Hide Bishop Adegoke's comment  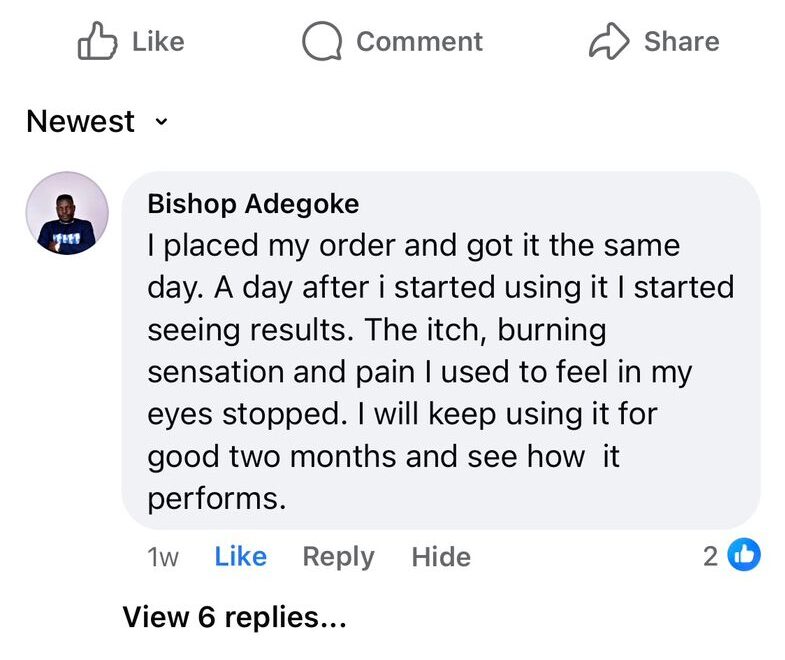pyautogui.click(x=441, y=556)
